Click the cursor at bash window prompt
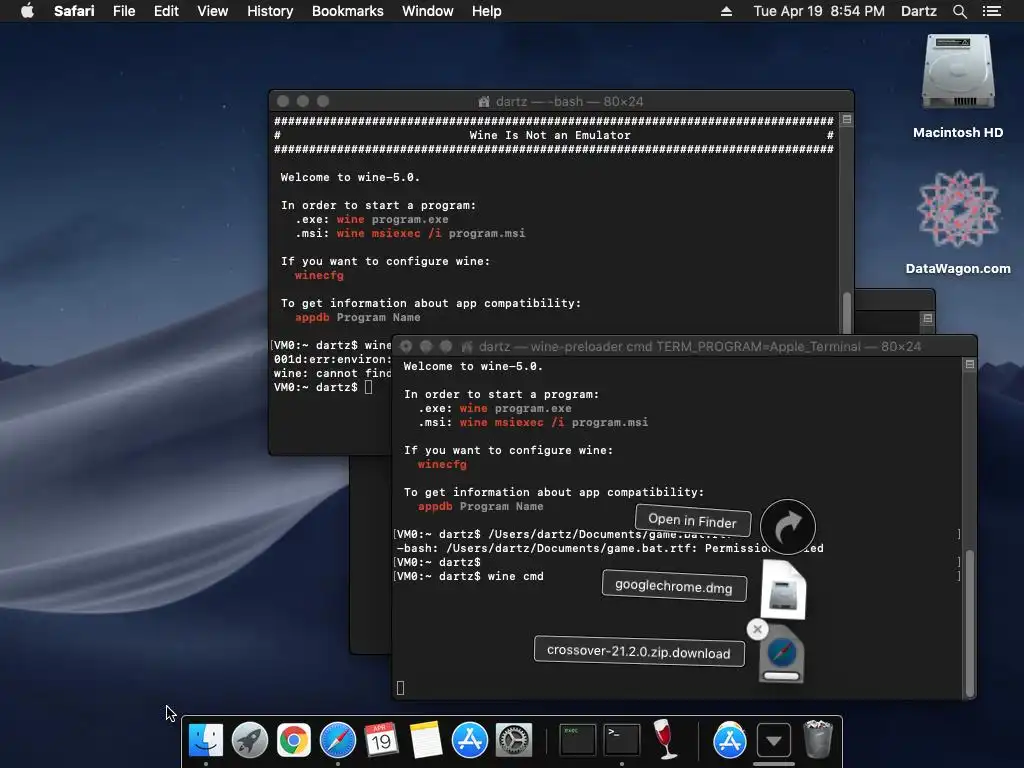The height and width of the screenshot is (768, 1024). coord(368,387)
